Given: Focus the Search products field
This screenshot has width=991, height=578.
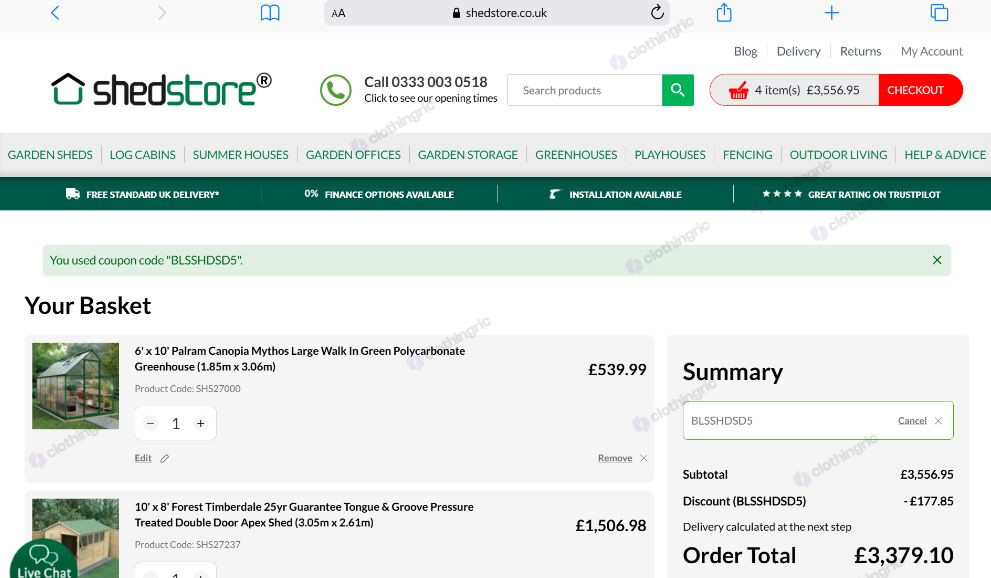Looking at the screenshot, I should (585, 90).
